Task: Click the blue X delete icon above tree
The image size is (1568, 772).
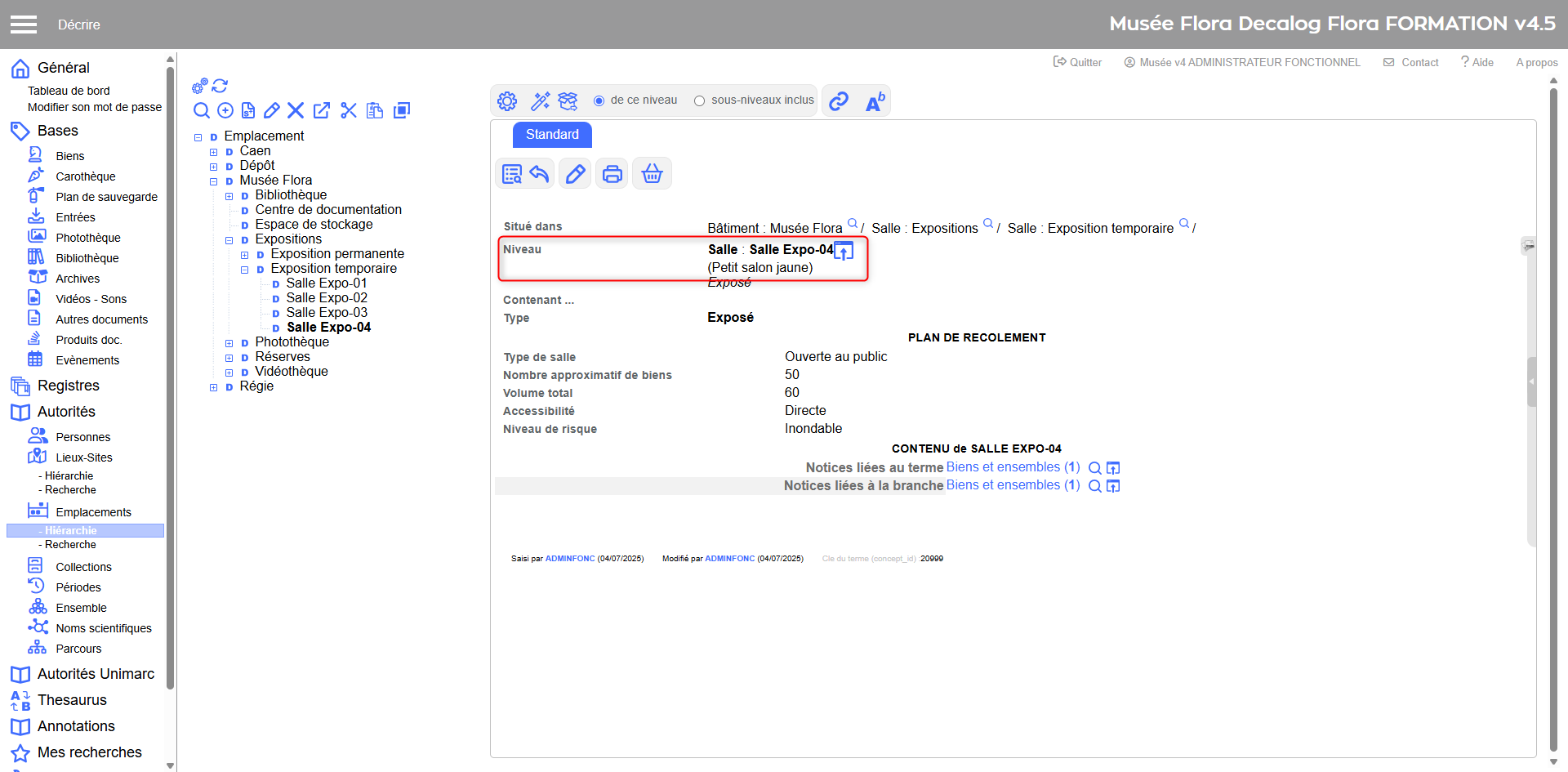Action: pos(296,110)
